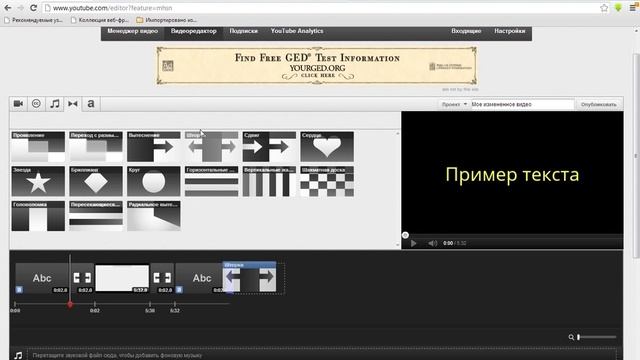
Task: Open the Проект dropdown
Action: click(454, 104)
